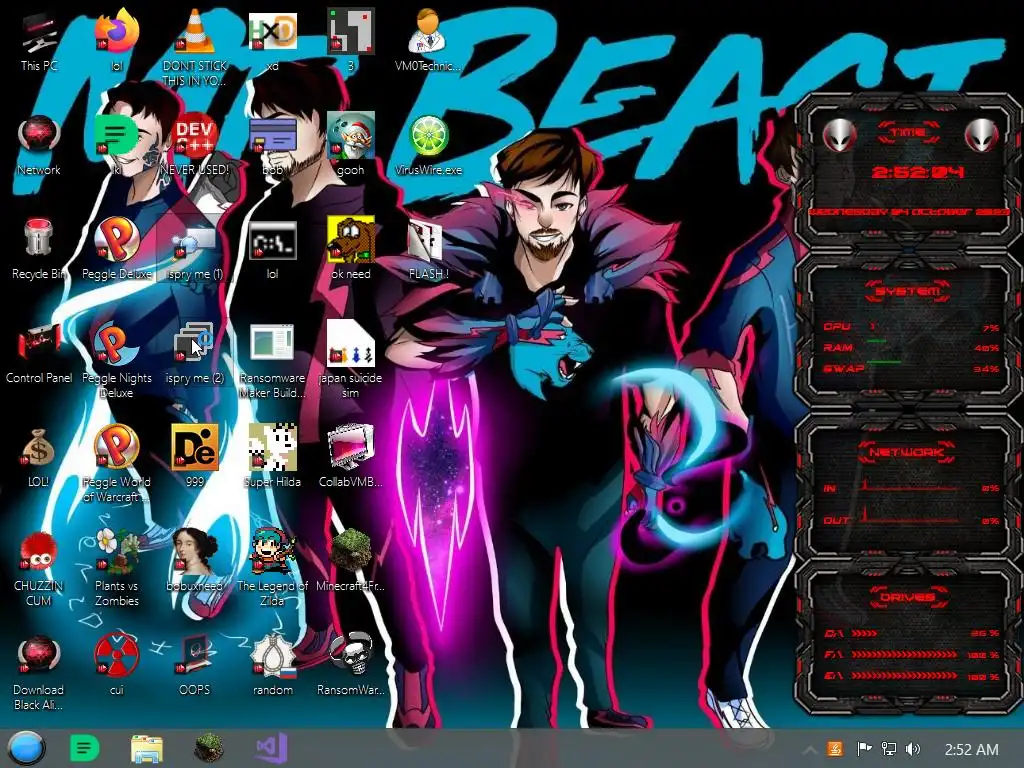The width and height of the screenshot is (1024, 768).
Task: Select the maze icon labeled 3
Action: [x=351, y=31]
